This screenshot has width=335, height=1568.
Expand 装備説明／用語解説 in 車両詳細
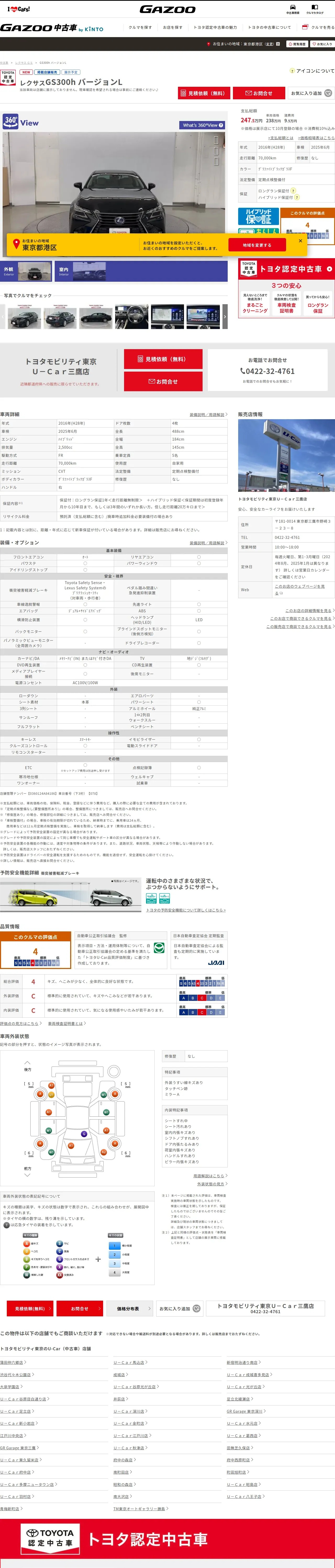tap(208, 414)
